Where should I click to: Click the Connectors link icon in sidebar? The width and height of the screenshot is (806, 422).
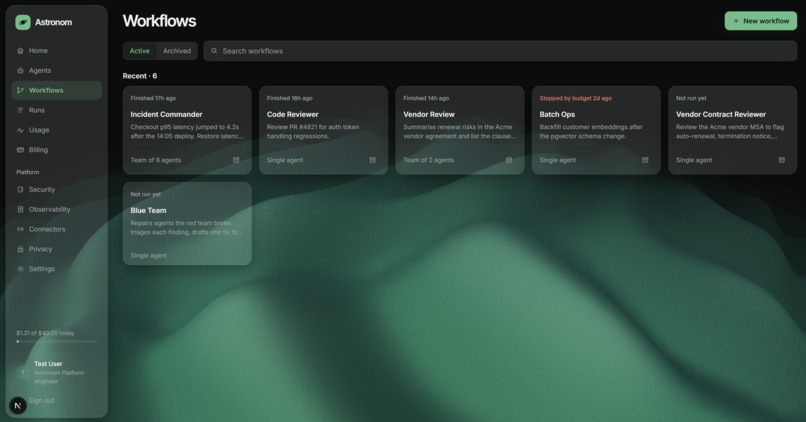tap(20, 229)
